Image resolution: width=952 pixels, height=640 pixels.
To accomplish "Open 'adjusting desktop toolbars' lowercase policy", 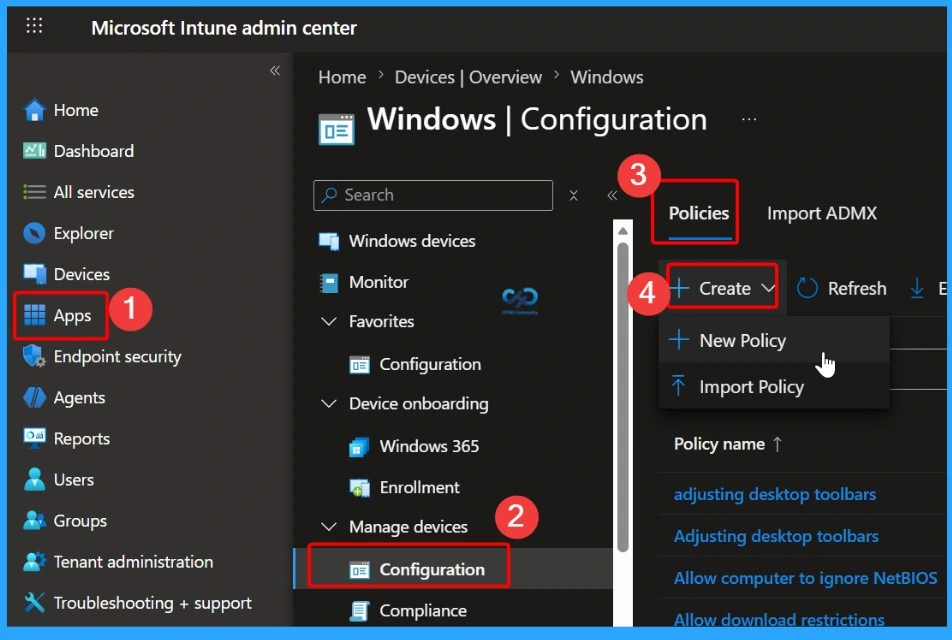I will 775,494.
